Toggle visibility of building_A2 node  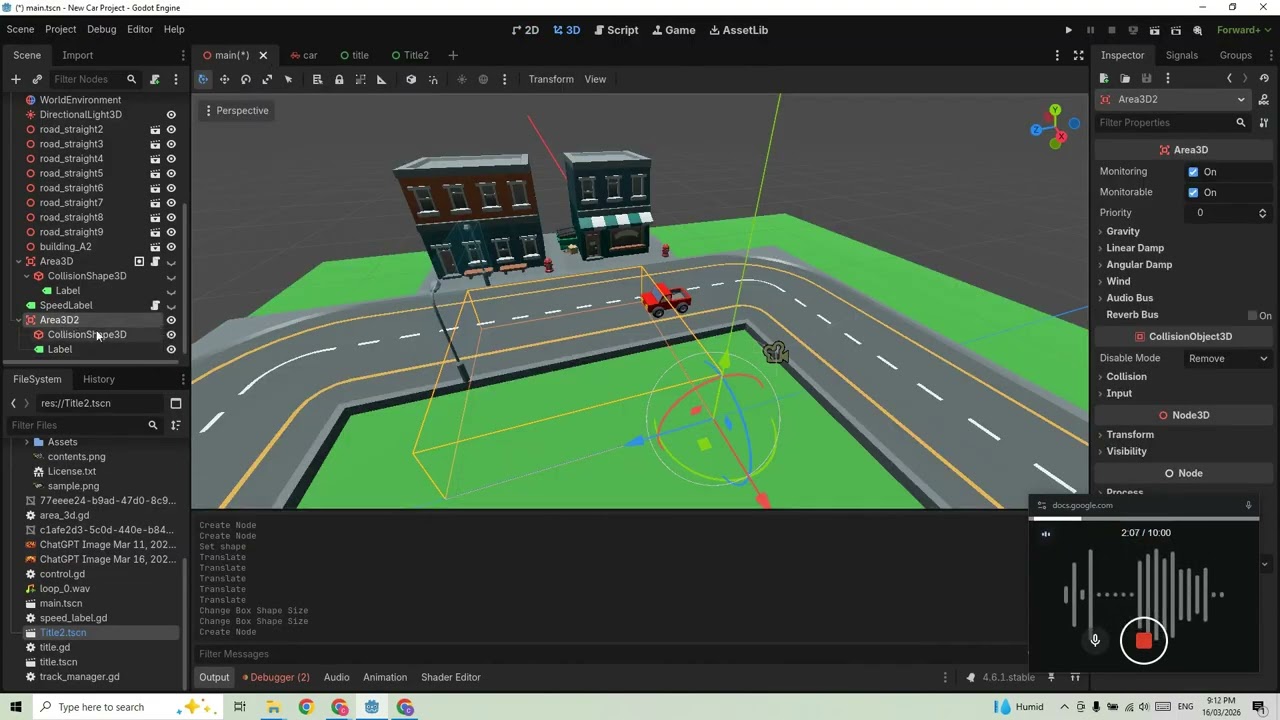(x=171, y=247)
